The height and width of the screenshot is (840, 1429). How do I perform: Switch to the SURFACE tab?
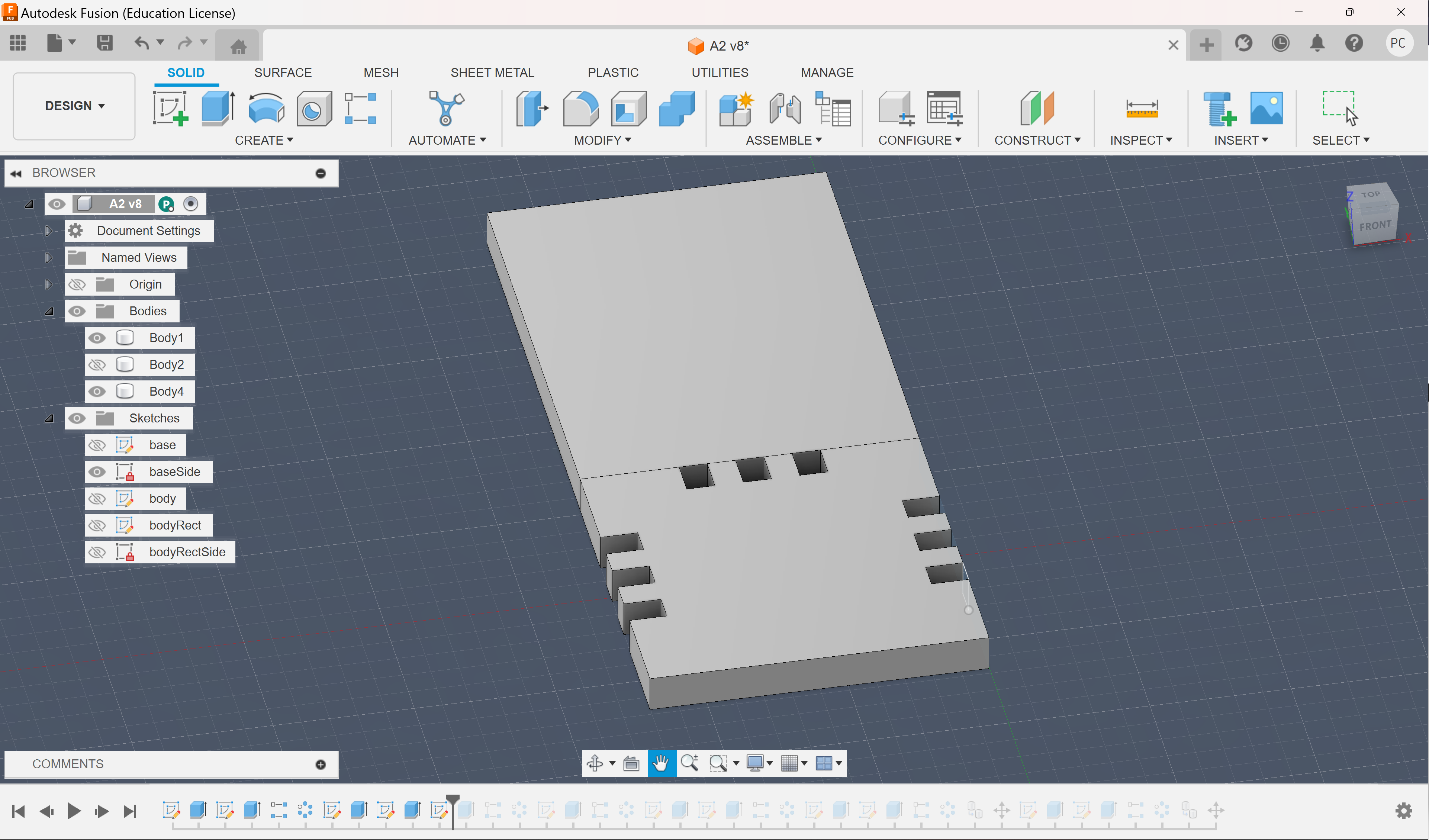283,73
